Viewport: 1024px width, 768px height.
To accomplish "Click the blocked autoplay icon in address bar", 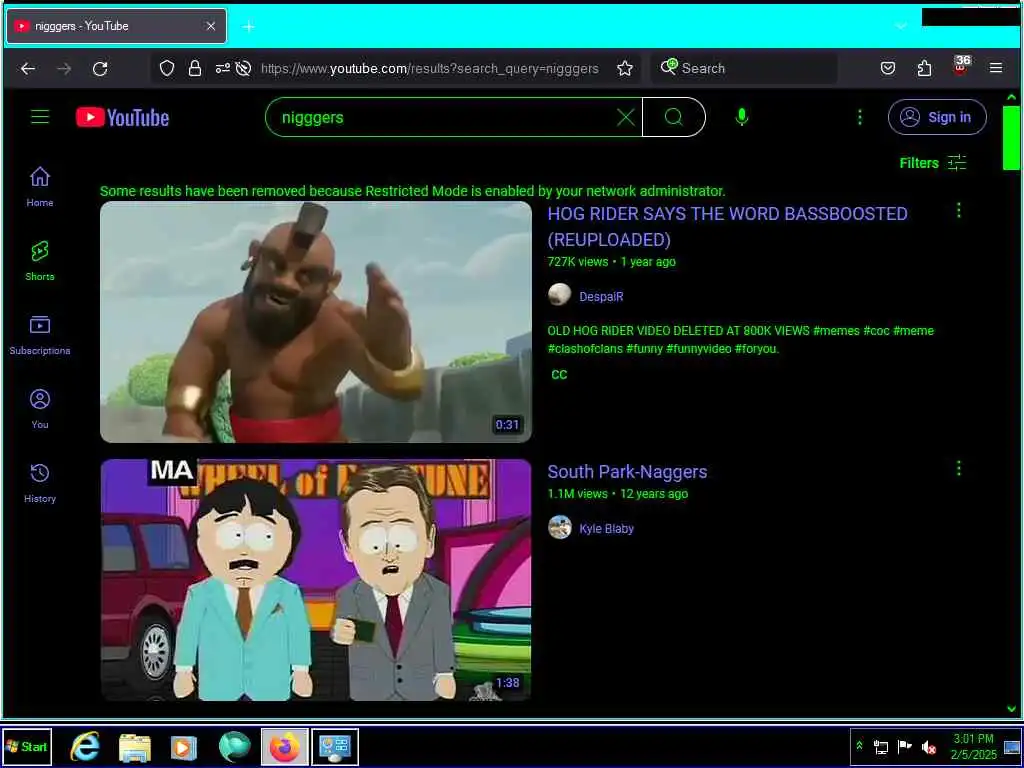I will pyautogui.click(x=244, y=68).
